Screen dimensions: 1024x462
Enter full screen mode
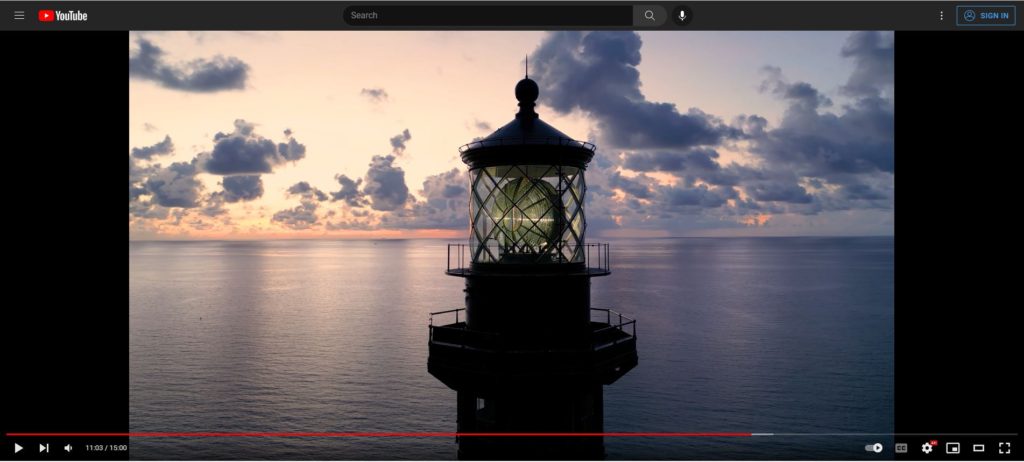(x=1004, y=448)
